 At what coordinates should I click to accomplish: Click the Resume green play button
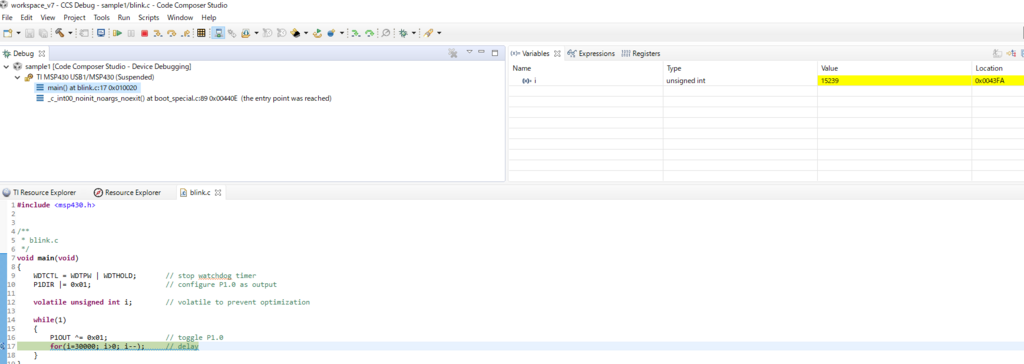click(118, 33)
